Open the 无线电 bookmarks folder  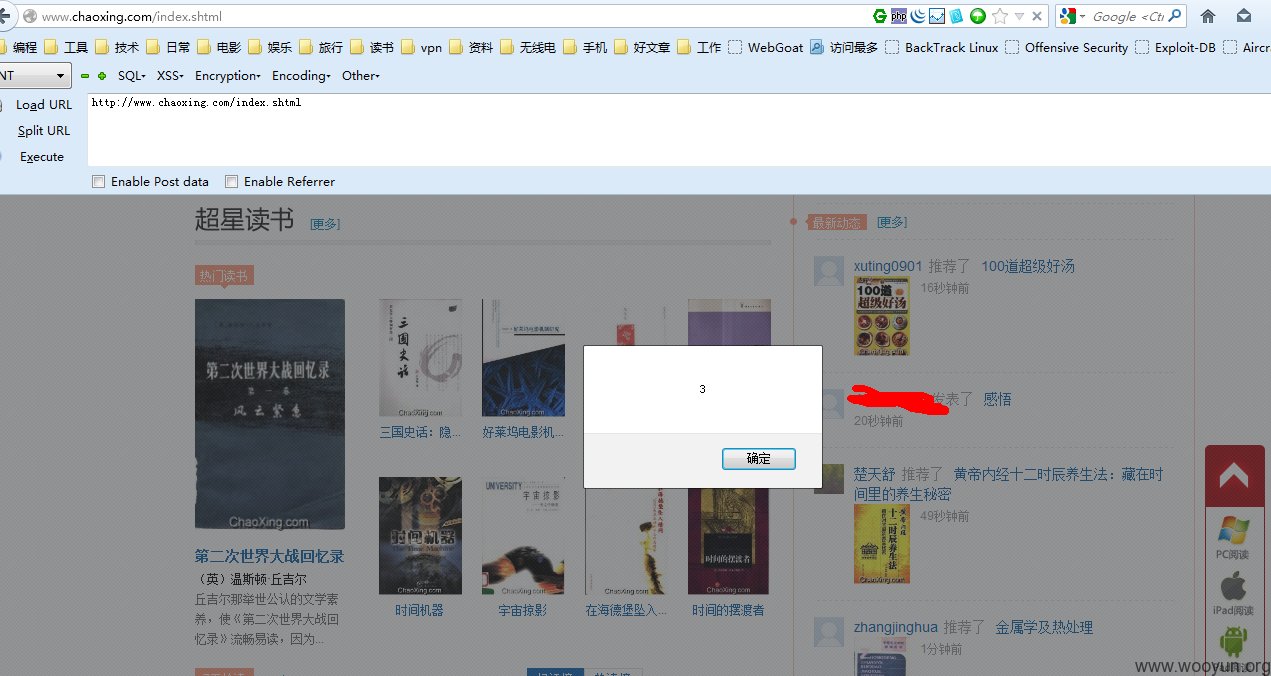(528, 47)
